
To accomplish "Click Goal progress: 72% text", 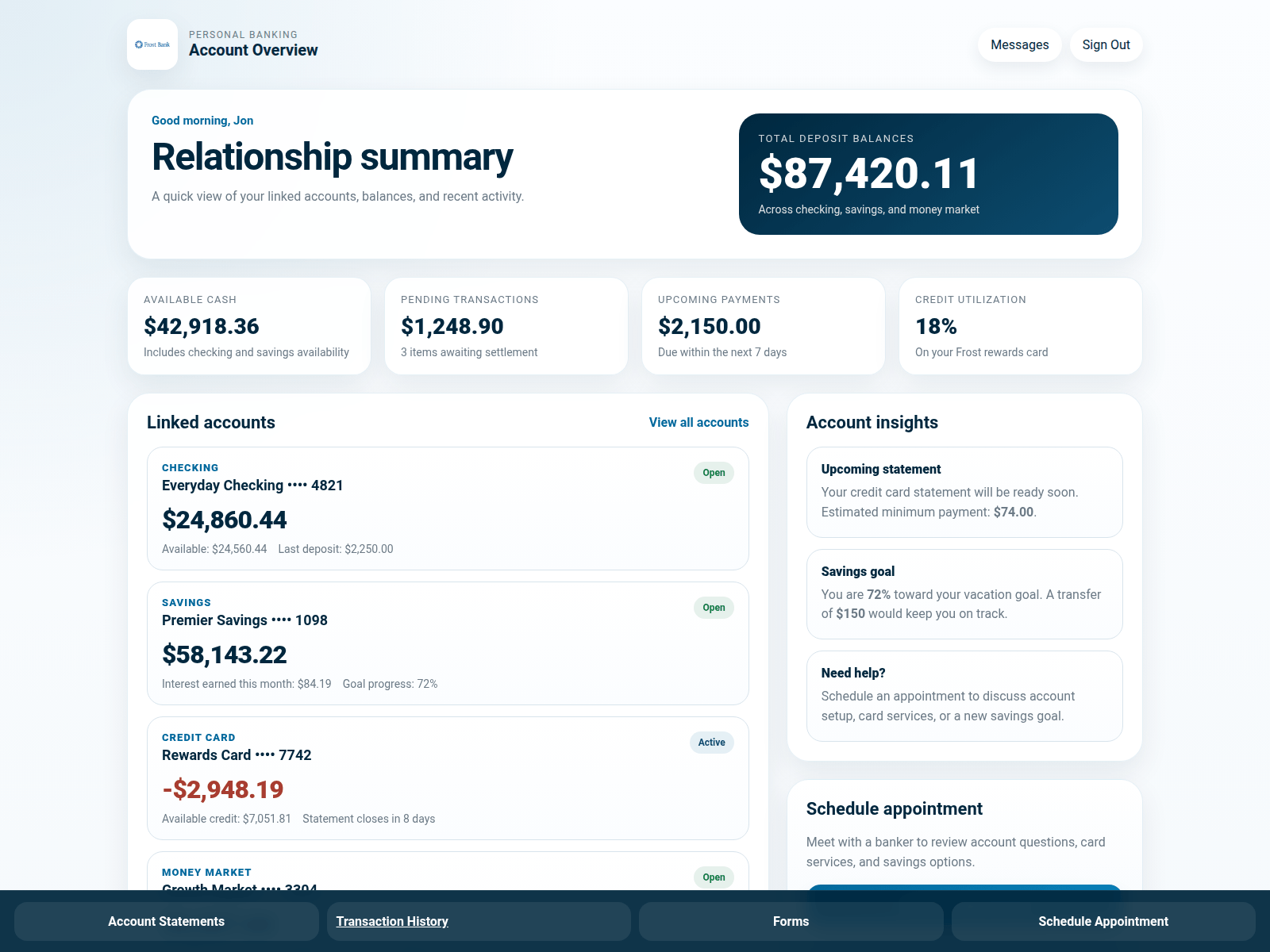I will [x=391, y=684].
